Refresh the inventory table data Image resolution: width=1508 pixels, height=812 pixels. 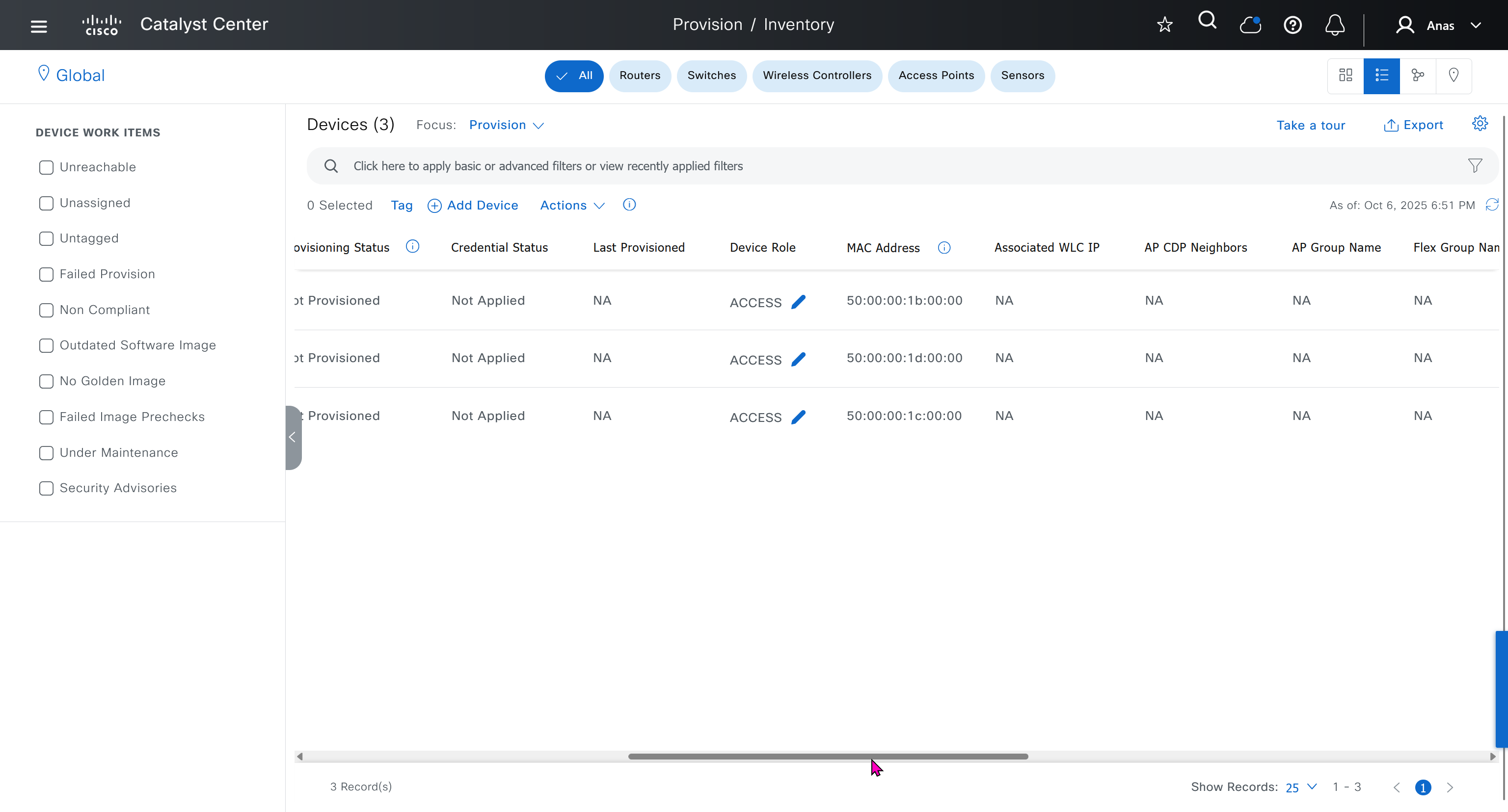pyautogui.click(x=1492, y=205)
